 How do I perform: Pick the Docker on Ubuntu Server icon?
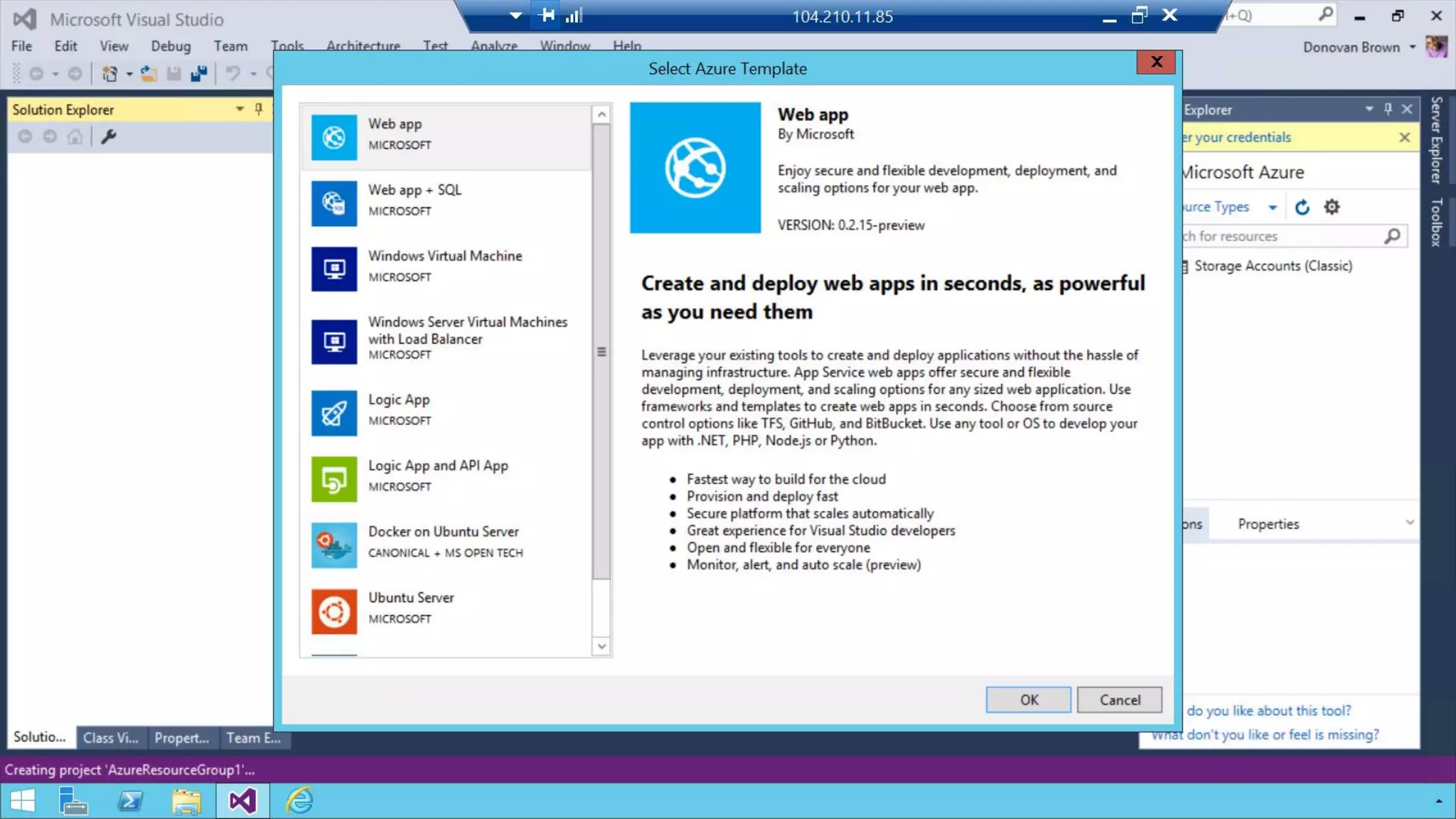[x=333, y=545]
